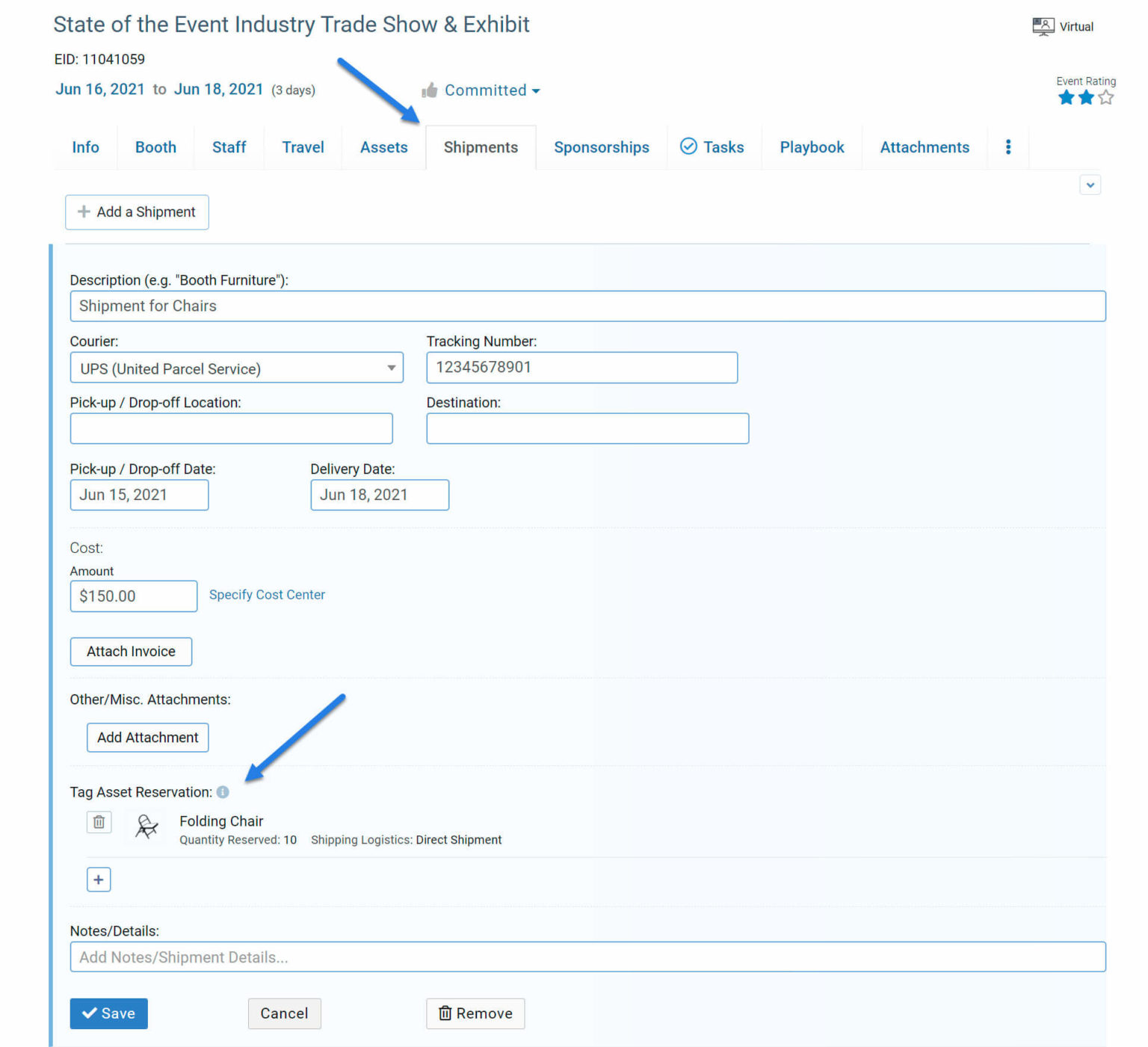This screenshot has height=1047, width=1148.
Task: Click the trash icon inside the Remove button
Action: click(x=445, y=1013)
